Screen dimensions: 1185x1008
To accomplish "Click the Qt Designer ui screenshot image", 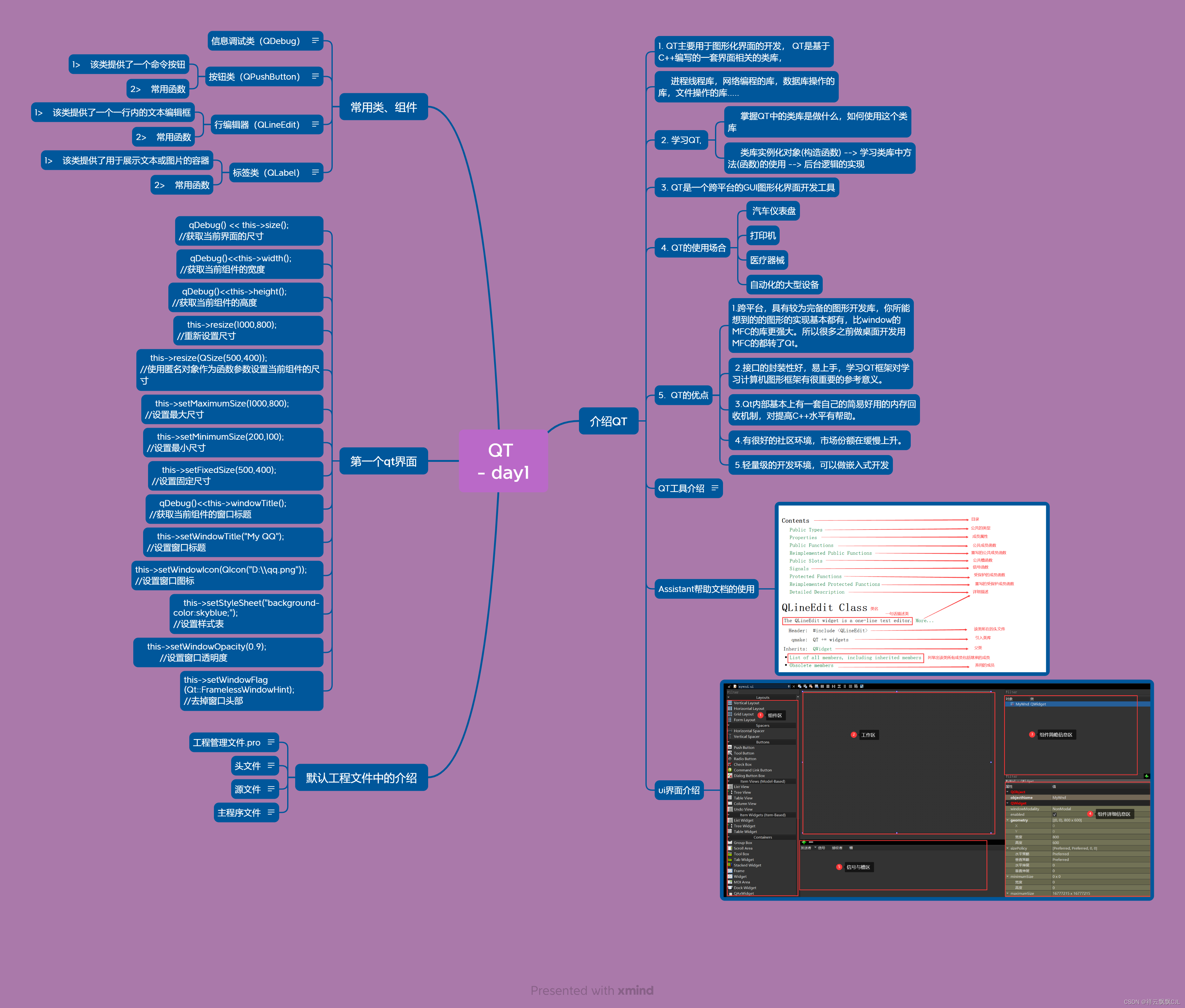I will point(936,790).
